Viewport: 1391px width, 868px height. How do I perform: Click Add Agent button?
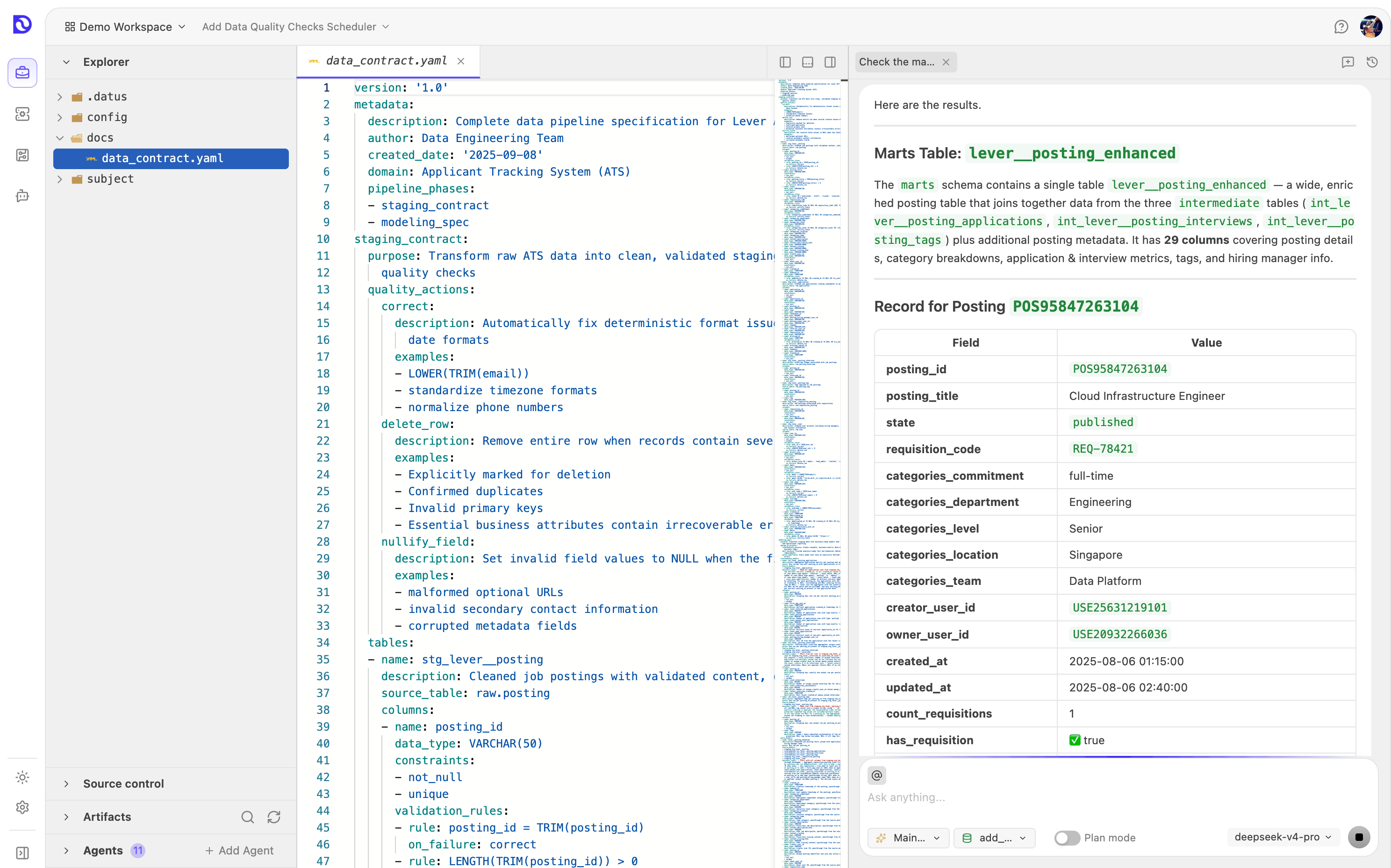[239, 850]
